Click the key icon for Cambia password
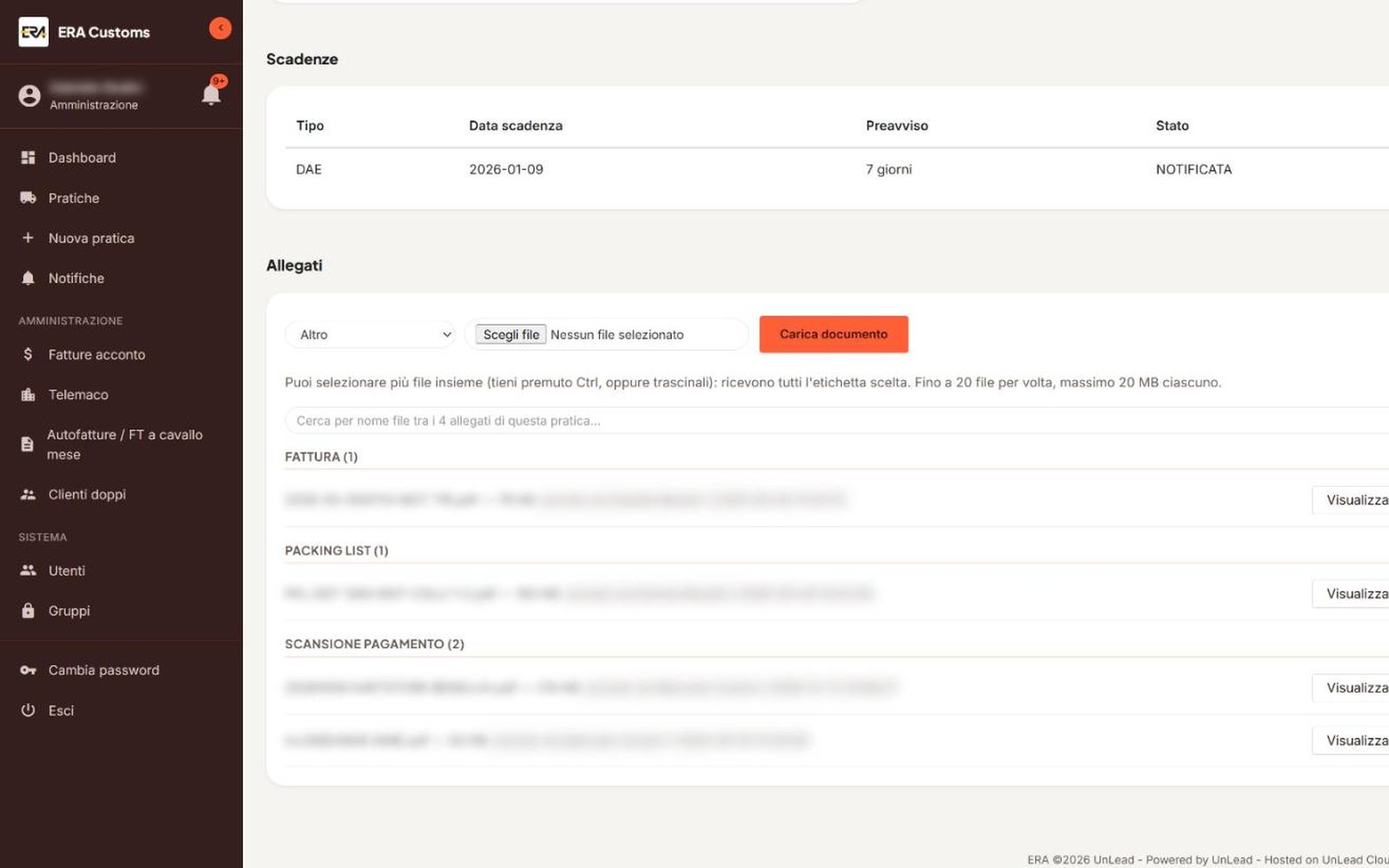The image size is (1389, 868). tap(28, 670)
